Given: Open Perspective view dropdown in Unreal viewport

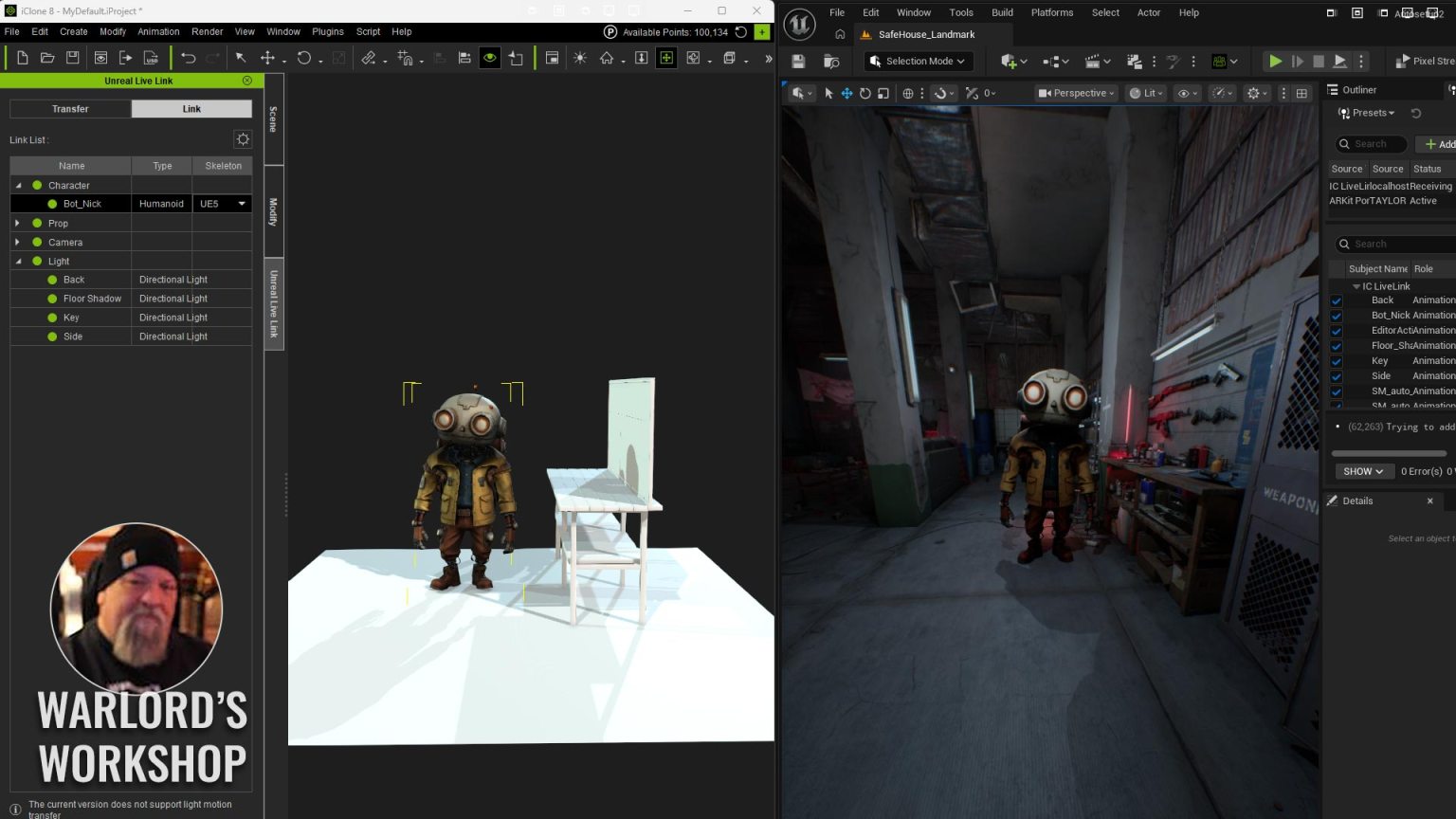Looking at the screenshot, I should click(x=1077, y=93).
